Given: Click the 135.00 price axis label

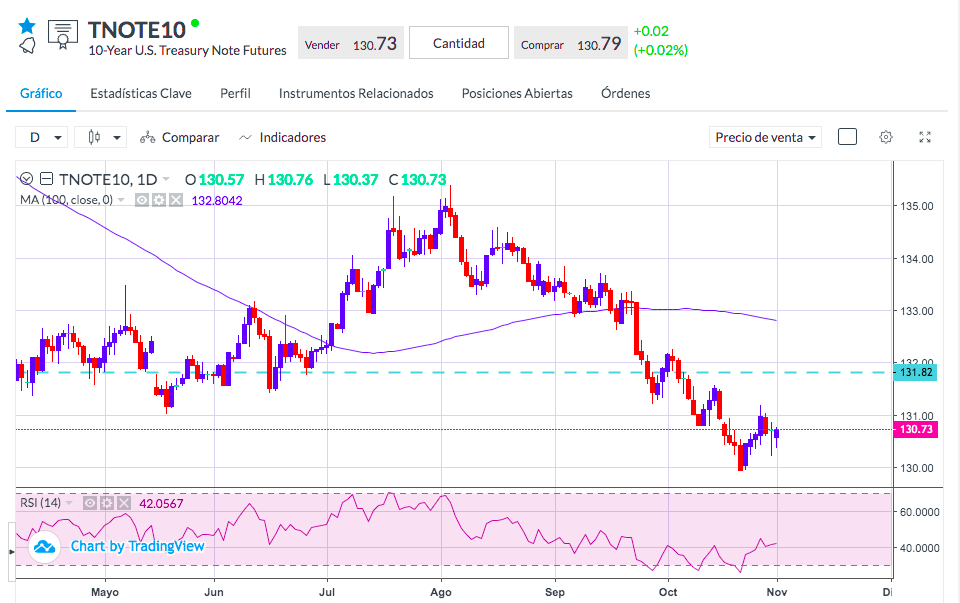Looking at the screenshot, I should click(x=917, y=206).
